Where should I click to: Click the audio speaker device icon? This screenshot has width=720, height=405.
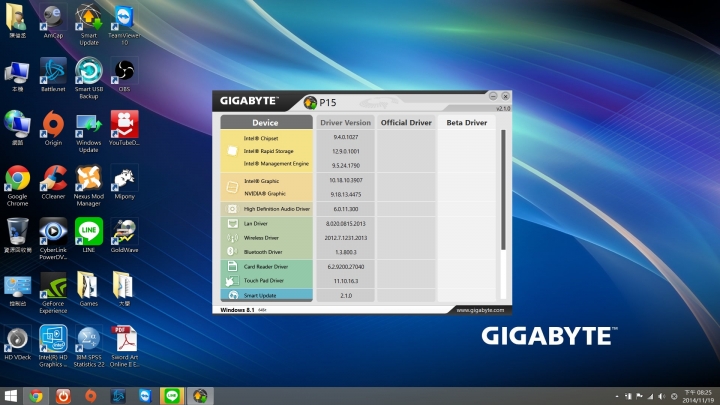click(232, 209)
